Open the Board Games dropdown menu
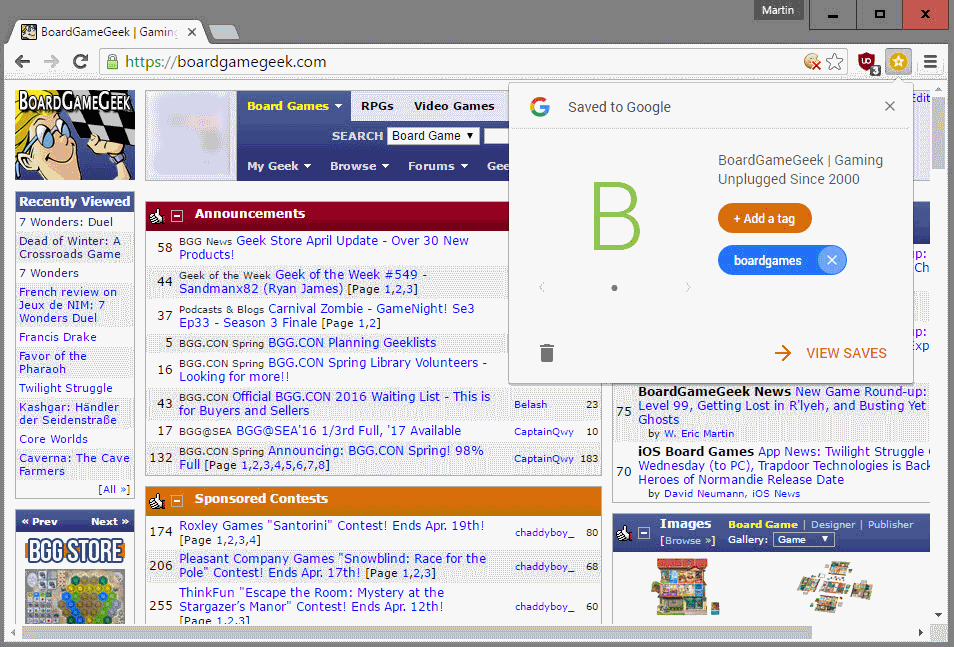This screenshot has width=954, height=647. point(294,106)
